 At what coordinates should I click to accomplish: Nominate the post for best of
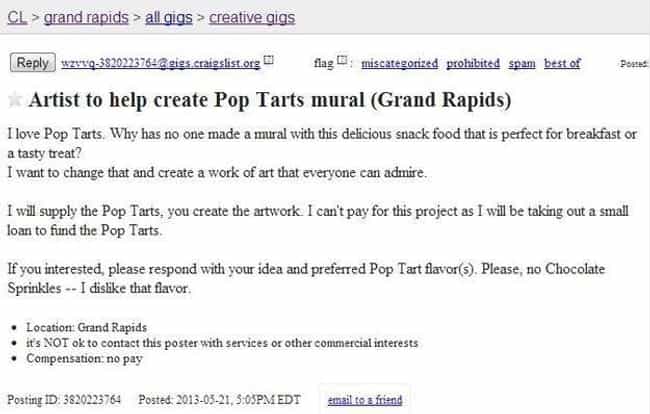562,63
